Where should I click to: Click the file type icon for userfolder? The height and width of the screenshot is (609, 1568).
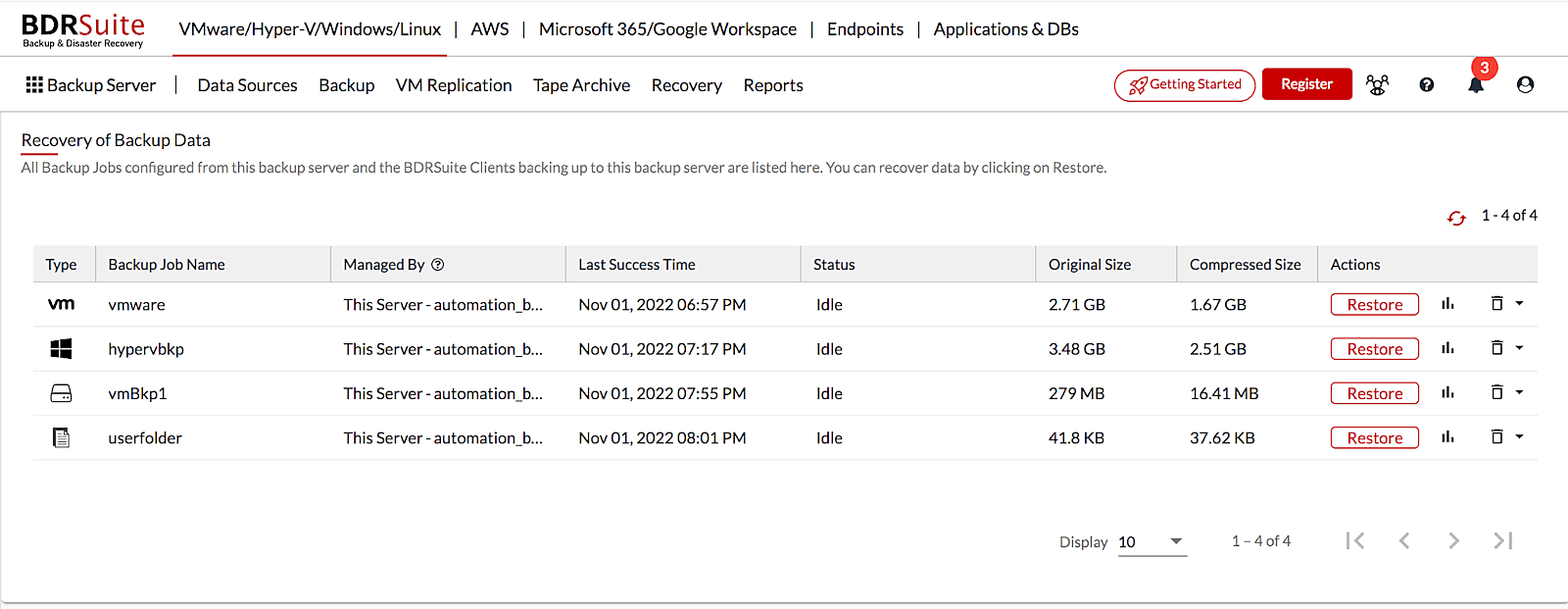(61, 437)
